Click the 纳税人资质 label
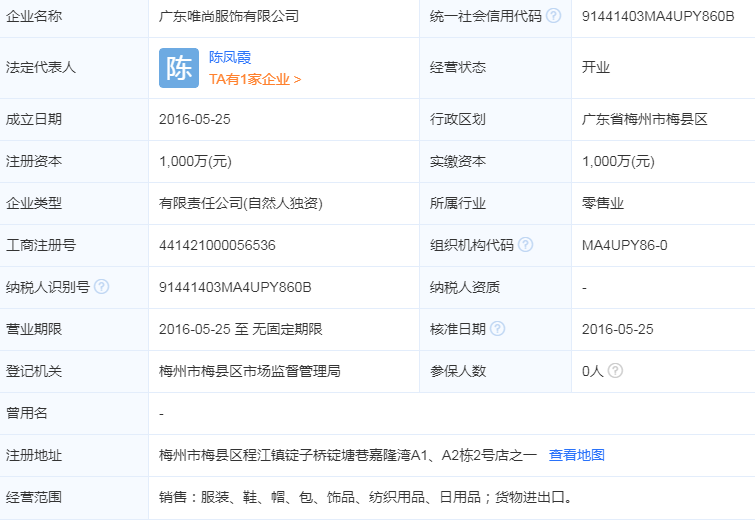 [x=465, y=287]
